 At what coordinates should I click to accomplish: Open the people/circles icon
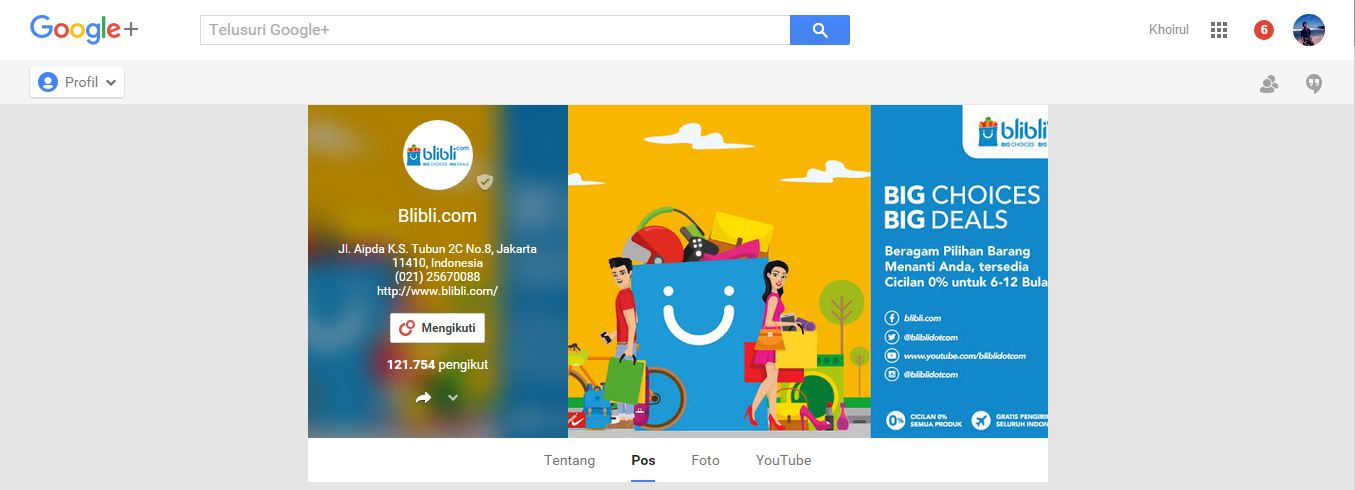(1269, 84)
